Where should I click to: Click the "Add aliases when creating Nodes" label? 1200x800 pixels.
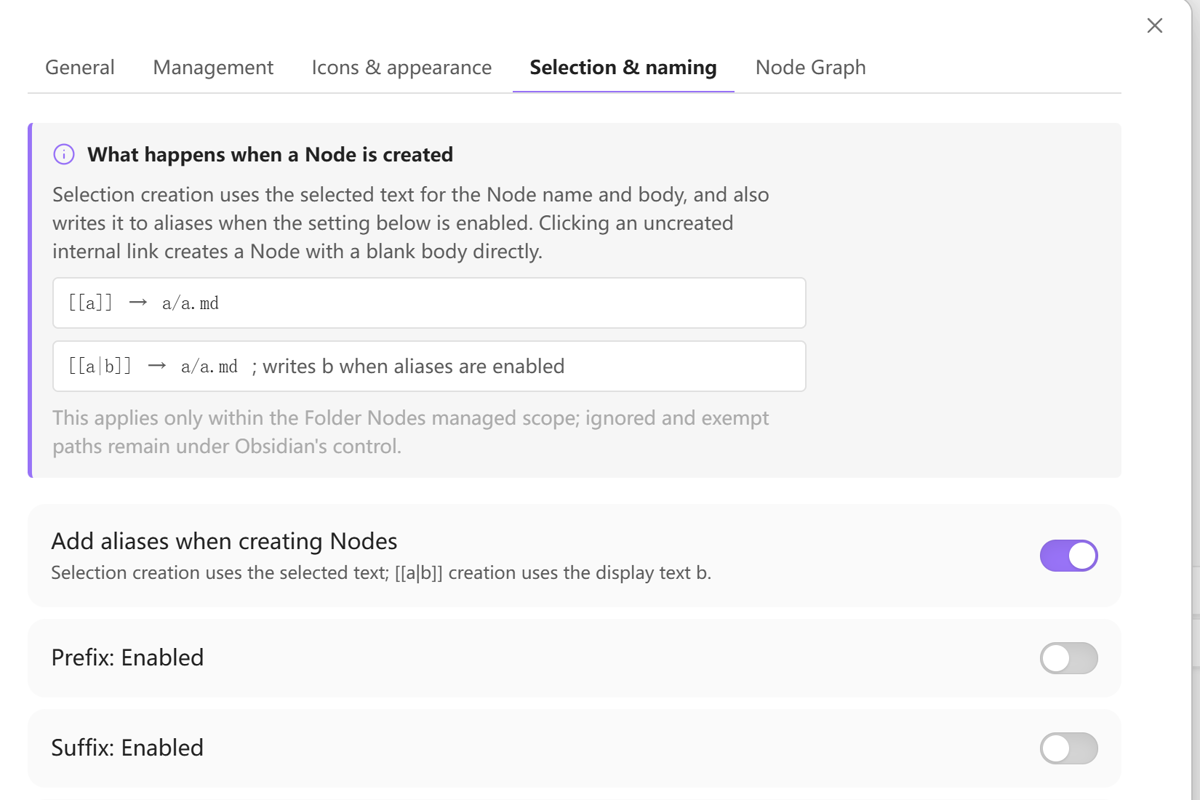(224, 541)
